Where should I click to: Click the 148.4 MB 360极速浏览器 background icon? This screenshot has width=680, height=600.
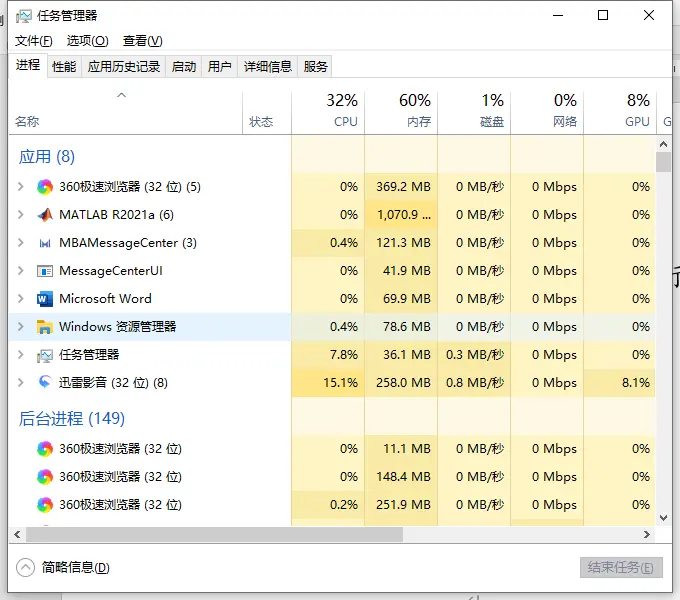click(45, 477)
